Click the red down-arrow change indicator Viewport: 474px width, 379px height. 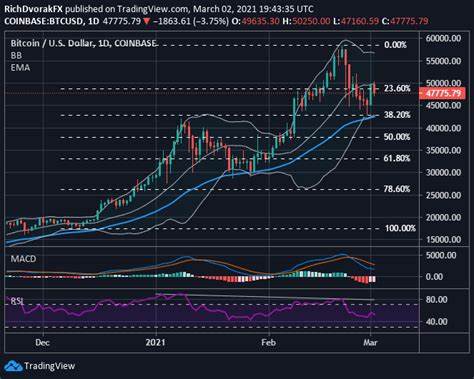click(x=147, y=21)
